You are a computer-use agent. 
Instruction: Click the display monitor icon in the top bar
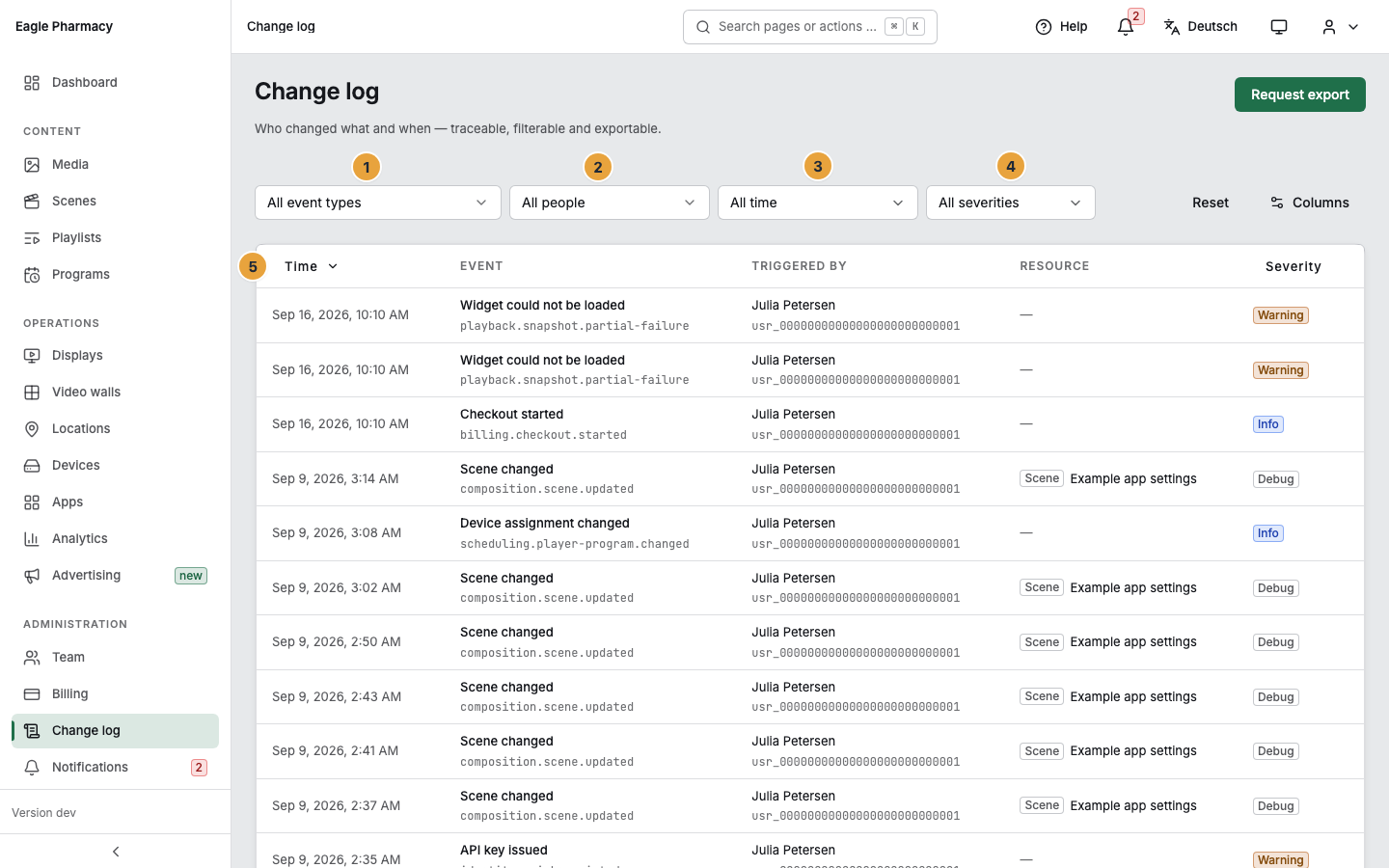1279,27
